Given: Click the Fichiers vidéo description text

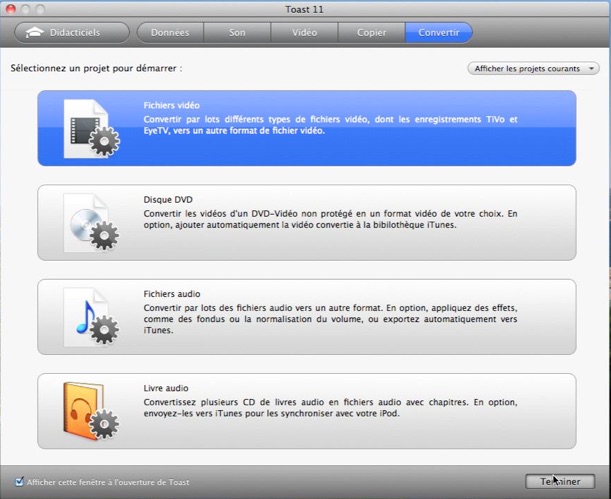Looking at the screenshot, I should pos(330,125).
